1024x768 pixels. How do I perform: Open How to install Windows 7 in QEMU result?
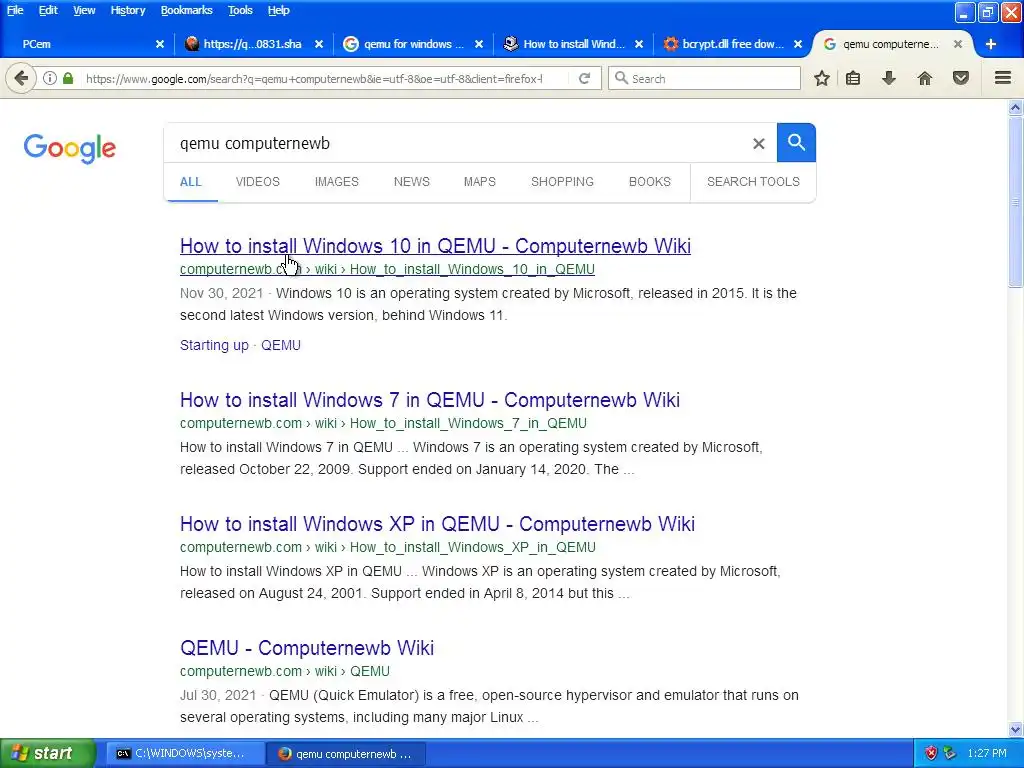430,400
